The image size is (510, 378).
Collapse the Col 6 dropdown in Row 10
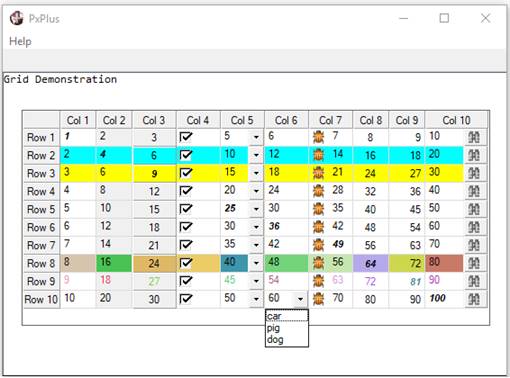click(x=300, y=299)
